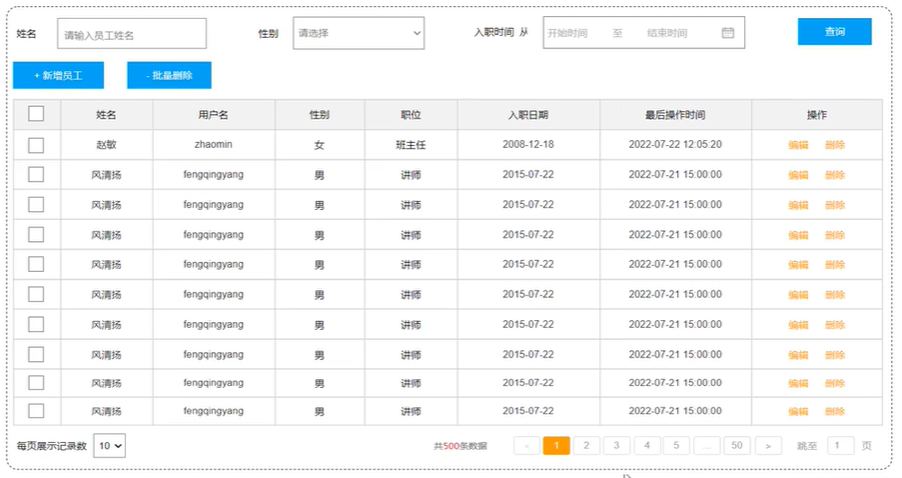The image size is (902, 478).
Task: Click 删除 link in 赵敏 row
Action: (835, 145)
